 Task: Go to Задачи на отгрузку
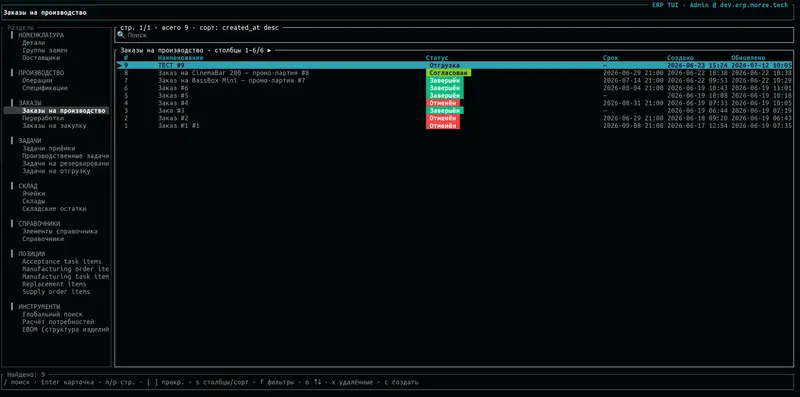pyautogui.click(x=56, y=171)
